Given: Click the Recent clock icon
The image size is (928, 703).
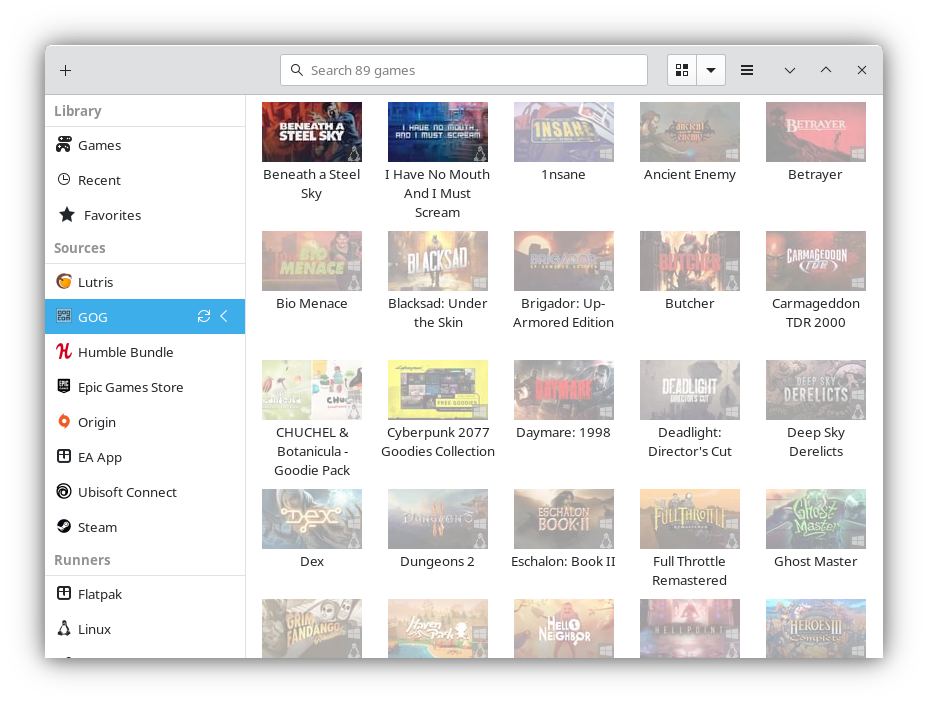Looking at the screenshot, I should point(63,179).
